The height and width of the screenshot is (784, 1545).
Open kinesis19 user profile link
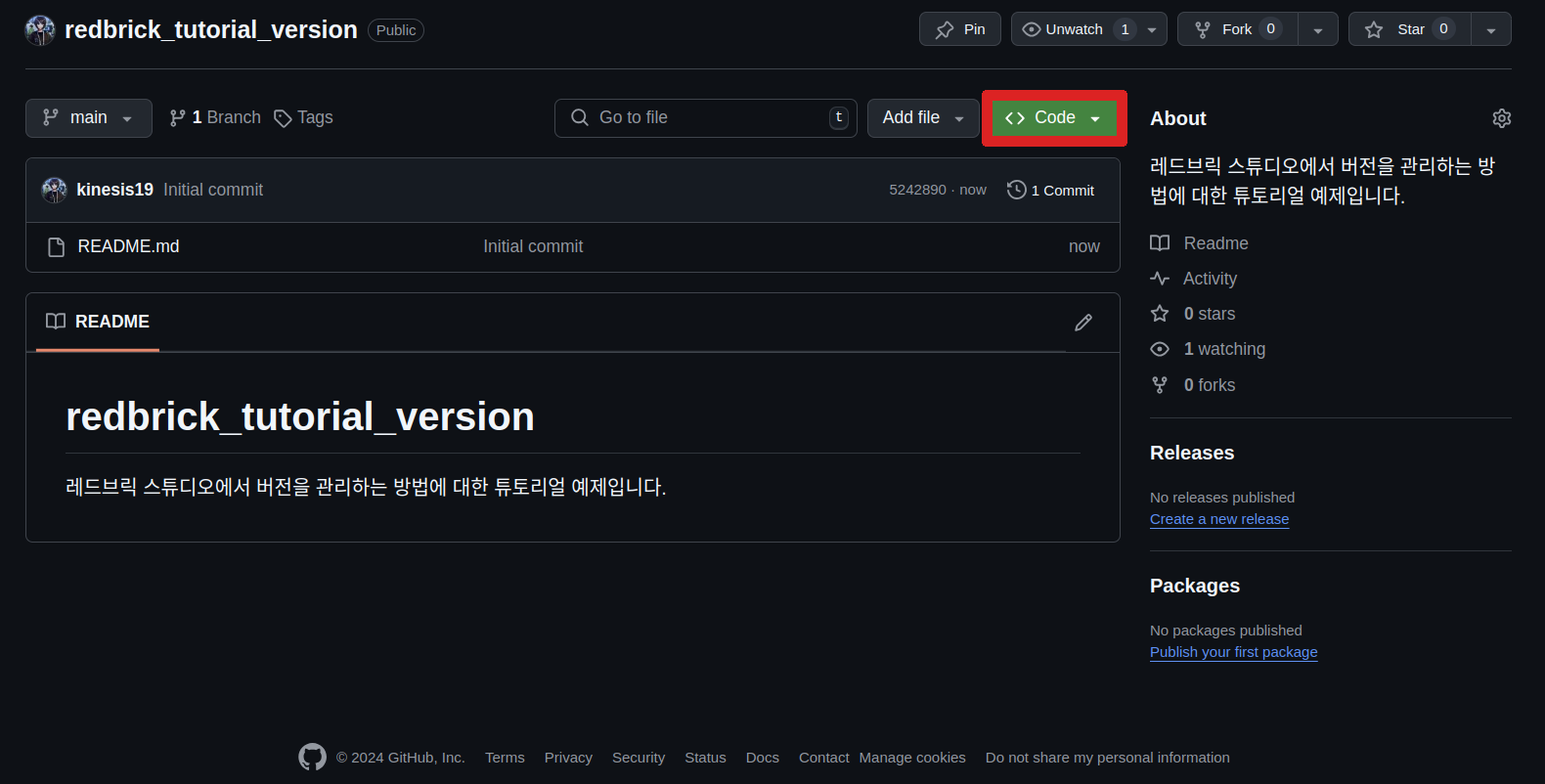coord(115,190)
